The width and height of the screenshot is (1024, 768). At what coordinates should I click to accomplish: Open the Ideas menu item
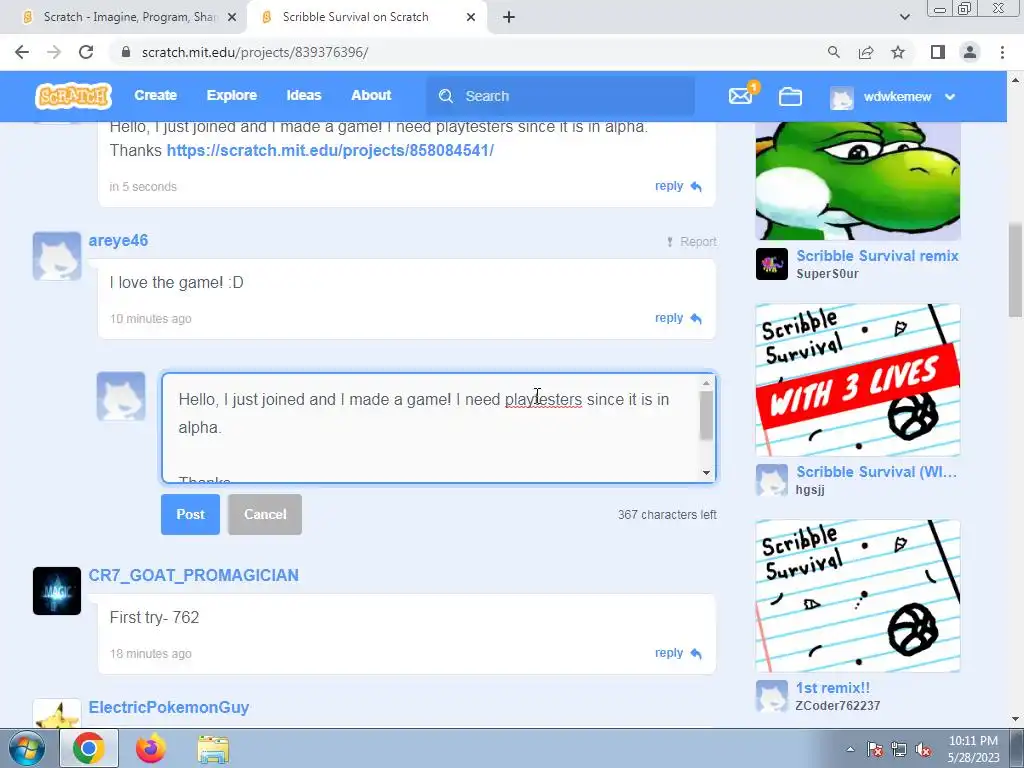(x=304, y=95)
